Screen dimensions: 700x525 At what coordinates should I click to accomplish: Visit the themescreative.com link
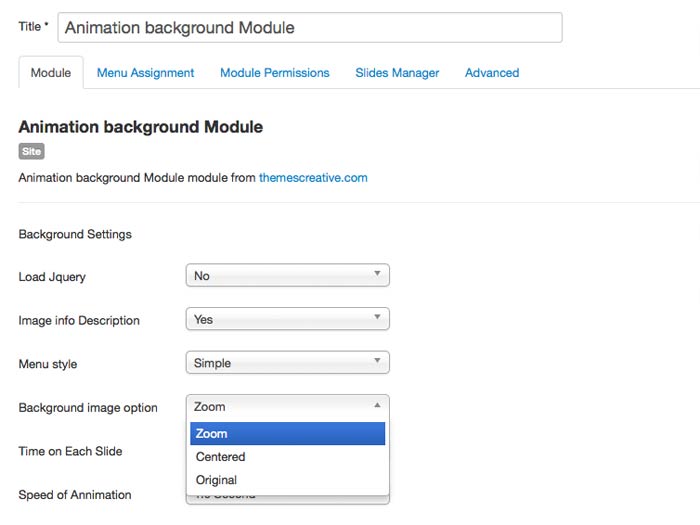[313, 178]
